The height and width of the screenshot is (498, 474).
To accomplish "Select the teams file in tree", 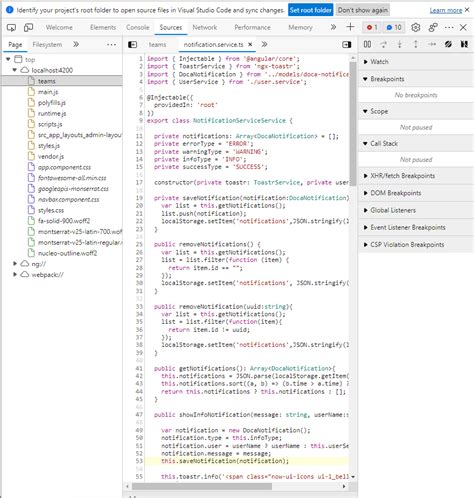I will [x=62, y=81].
